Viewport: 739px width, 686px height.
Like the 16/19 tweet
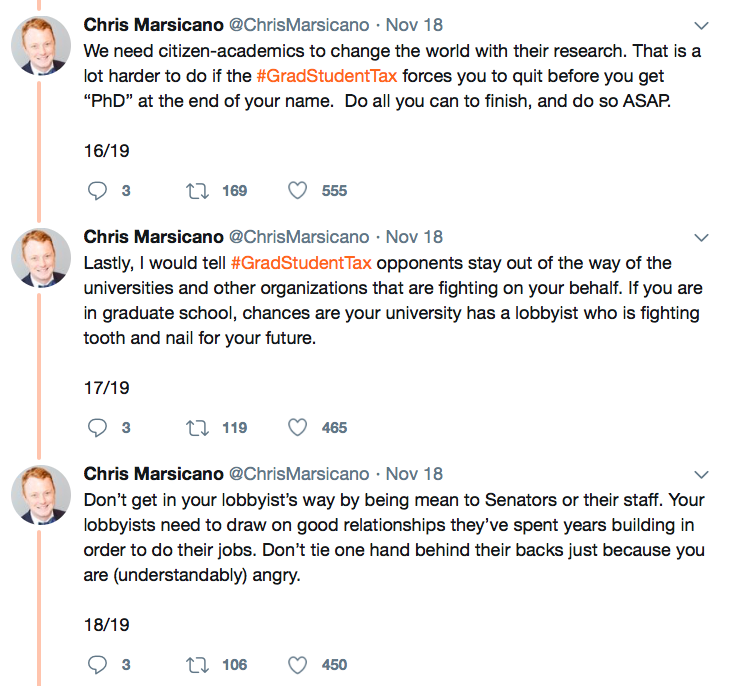pos(297,190)
